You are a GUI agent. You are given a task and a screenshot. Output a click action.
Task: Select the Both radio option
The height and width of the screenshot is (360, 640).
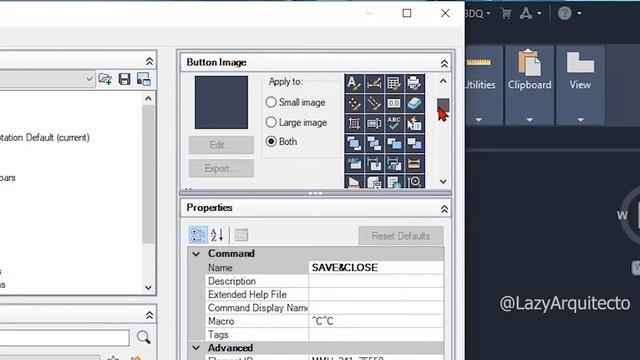[x=271, y=141]
